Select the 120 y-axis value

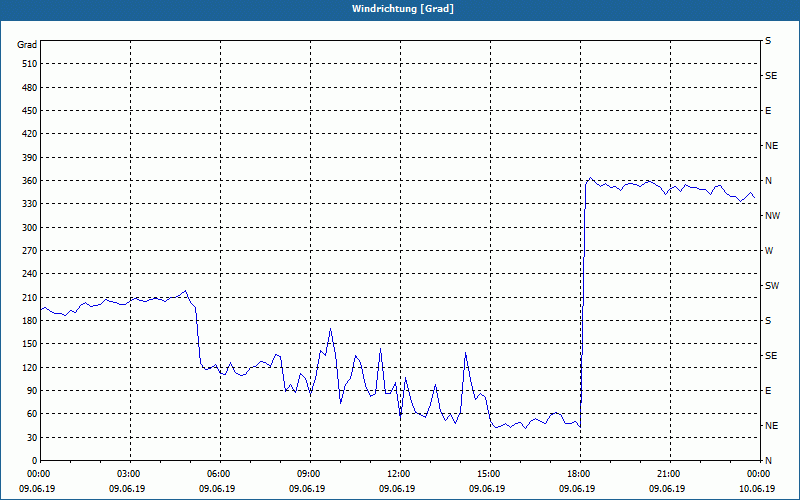pos(30,367)
